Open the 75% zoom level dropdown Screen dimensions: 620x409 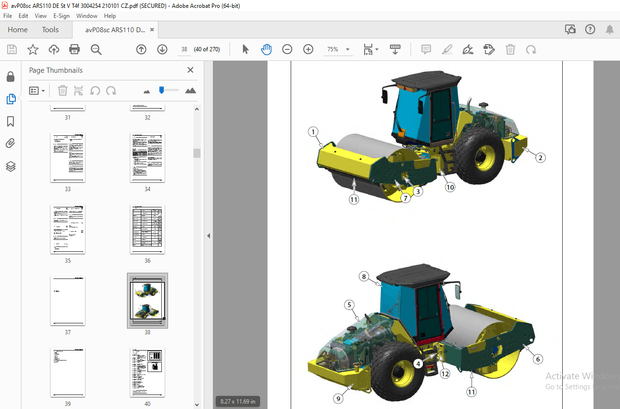[349, 49]
